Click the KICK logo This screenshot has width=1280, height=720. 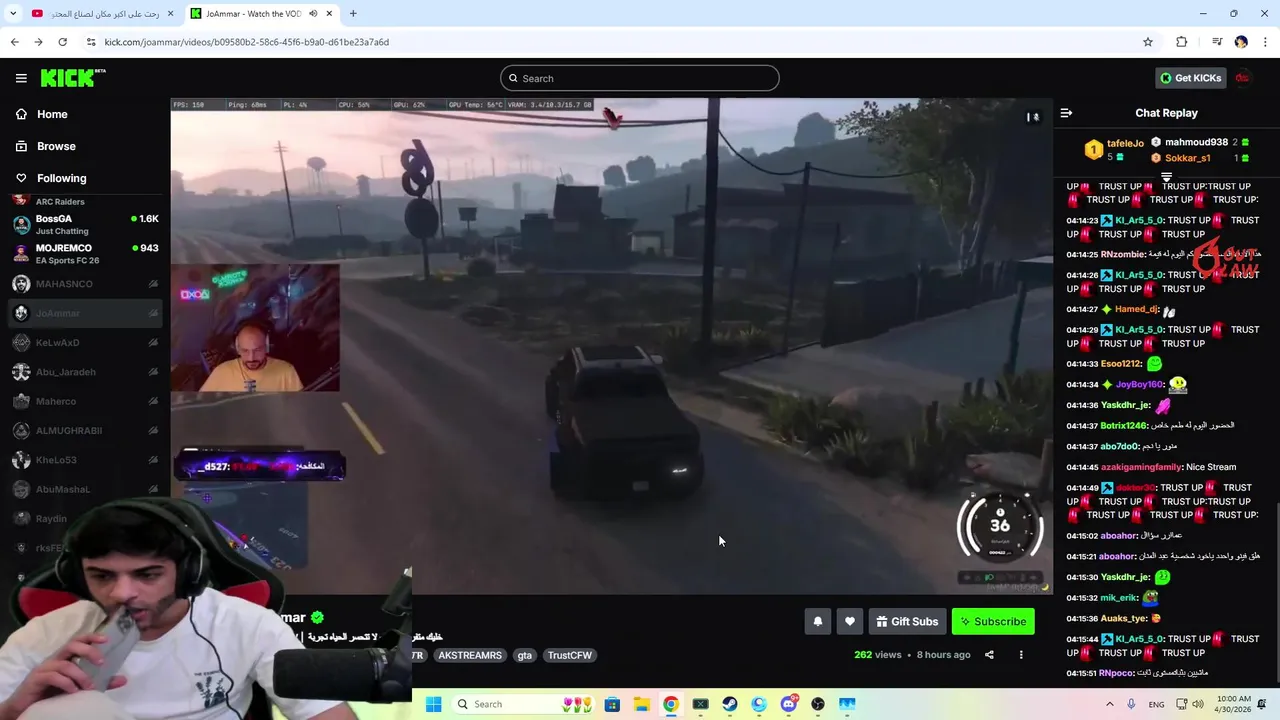(x=73, y=78)
